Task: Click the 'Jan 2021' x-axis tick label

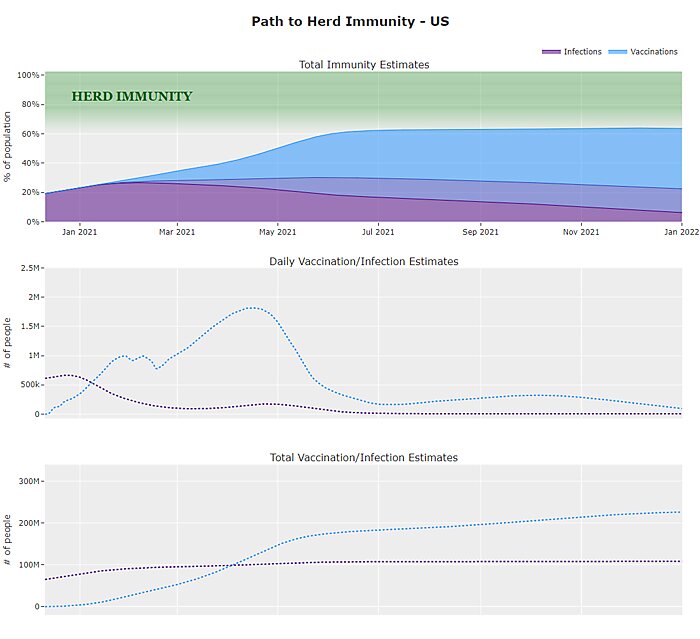Action: (x=80, y=232)
